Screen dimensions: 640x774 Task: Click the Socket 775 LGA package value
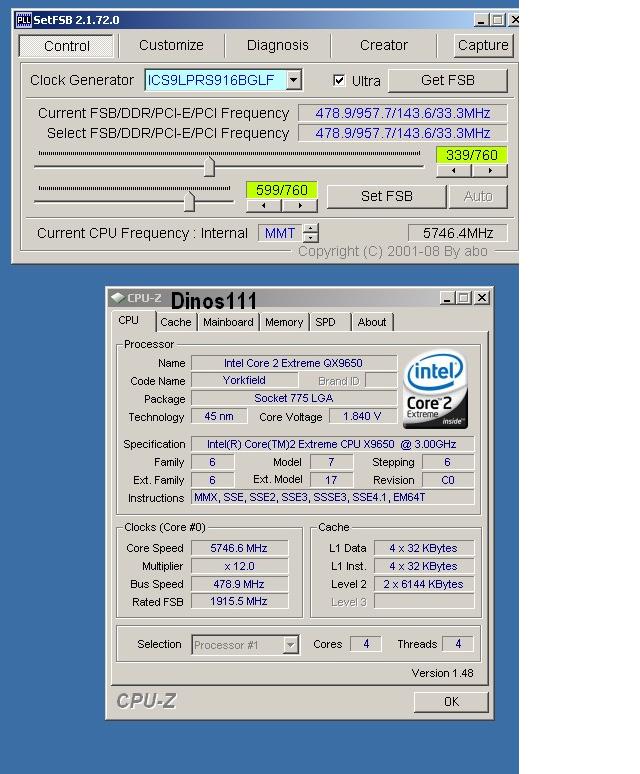294,398
